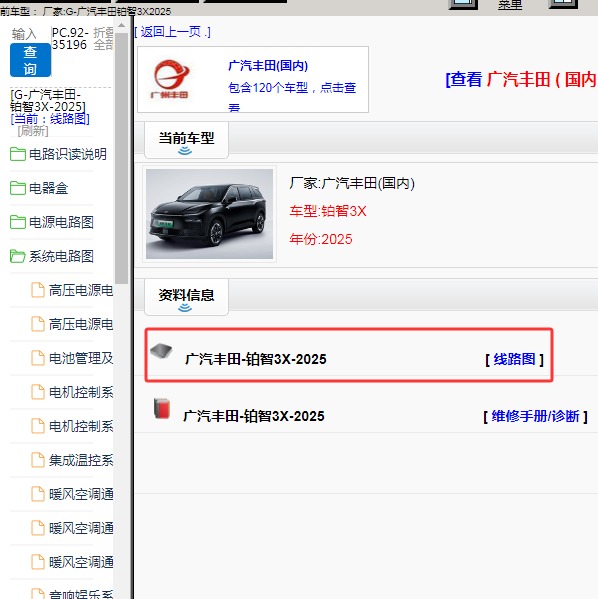The height and width of the screenshot is (599, 598).
Task: Open the large 查看 广汽丰田 heading link
Action: (521, 79)
